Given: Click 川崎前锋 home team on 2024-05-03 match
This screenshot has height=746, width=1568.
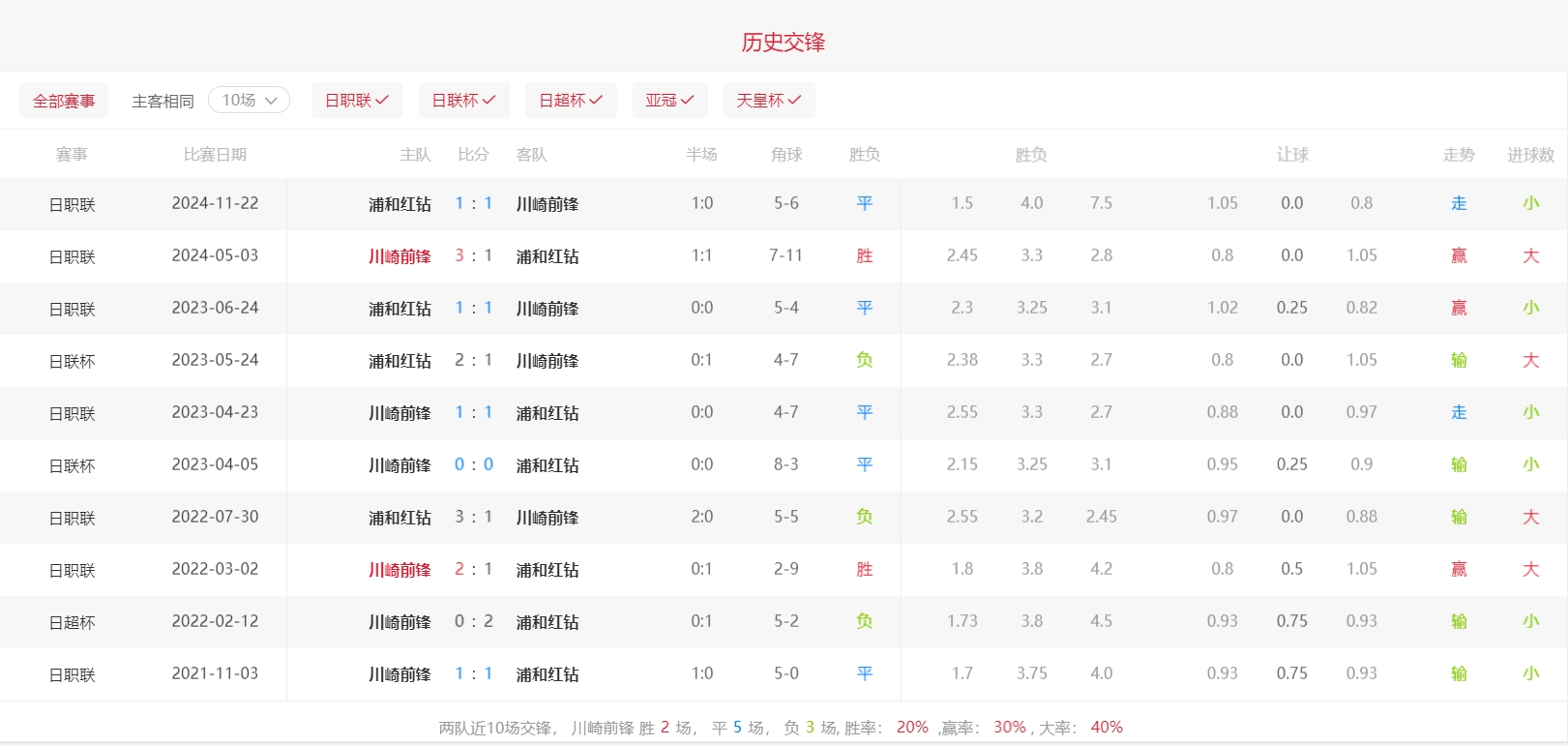Looking at the screenshot, I should tap(399, 256).
